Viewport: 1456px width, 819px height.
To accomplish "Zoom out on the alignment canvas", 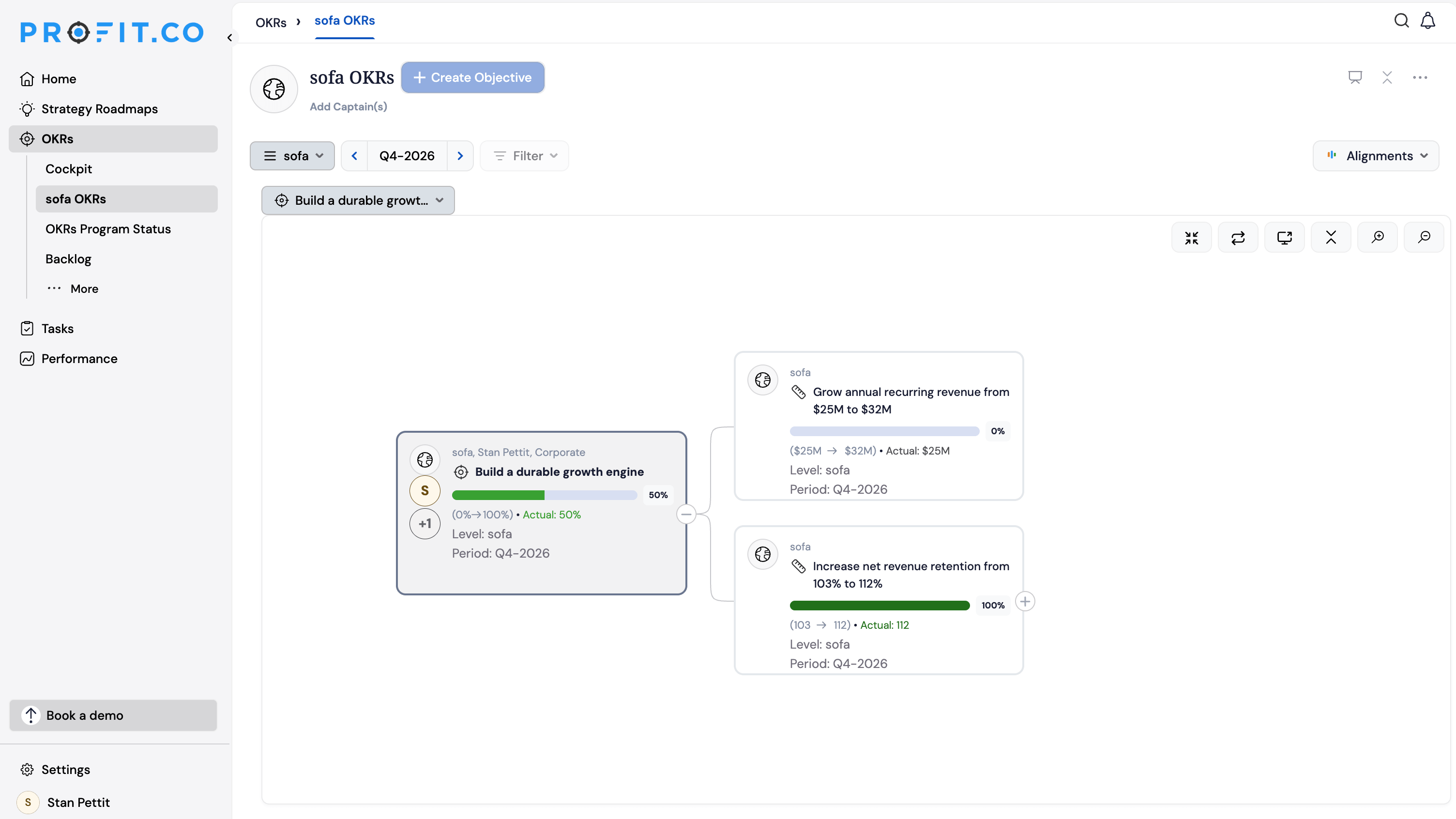I will click(1424, 237).
